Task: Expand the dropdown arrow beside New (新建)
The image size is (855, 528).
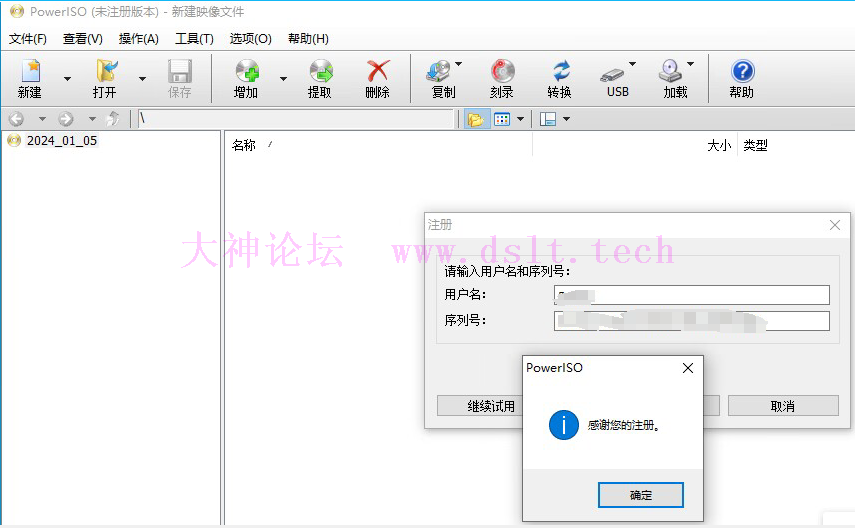Action: (67, 78)
